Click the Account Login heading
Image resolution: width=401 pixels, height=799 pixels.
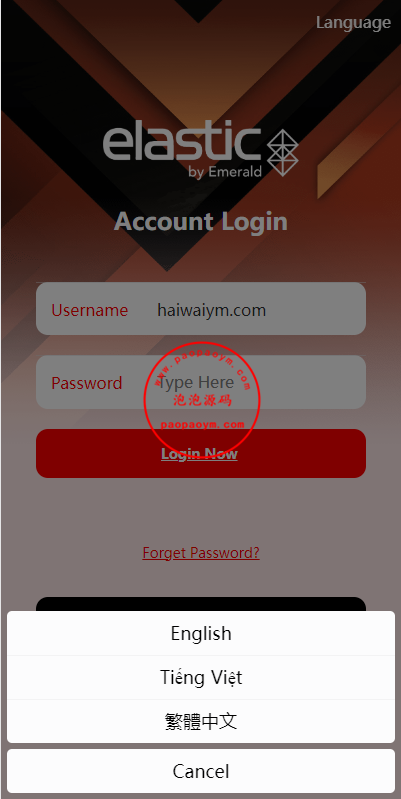pyautogui.click(x=201, y=222)
